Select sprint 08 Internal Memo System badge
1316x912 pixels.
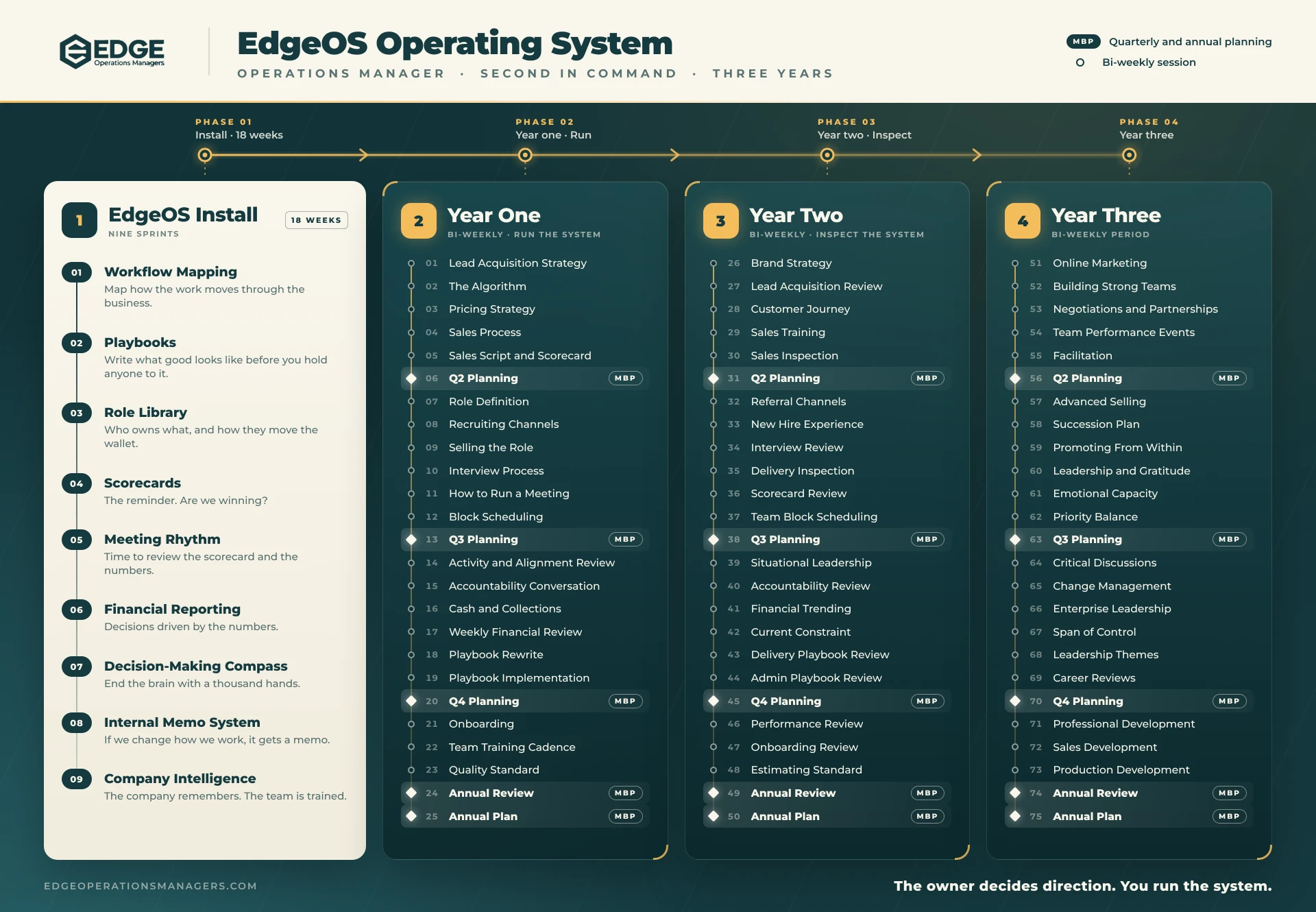77,723
